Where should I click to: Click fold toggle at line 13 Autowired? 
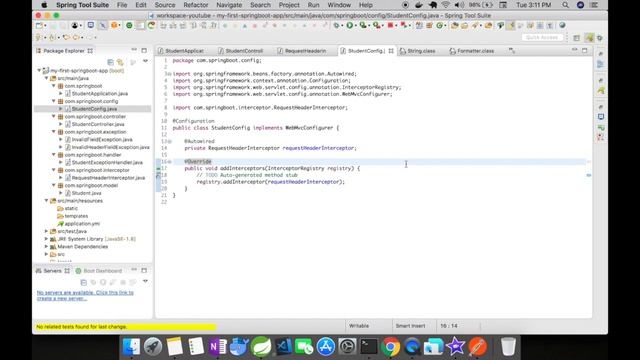pos(170,141)
